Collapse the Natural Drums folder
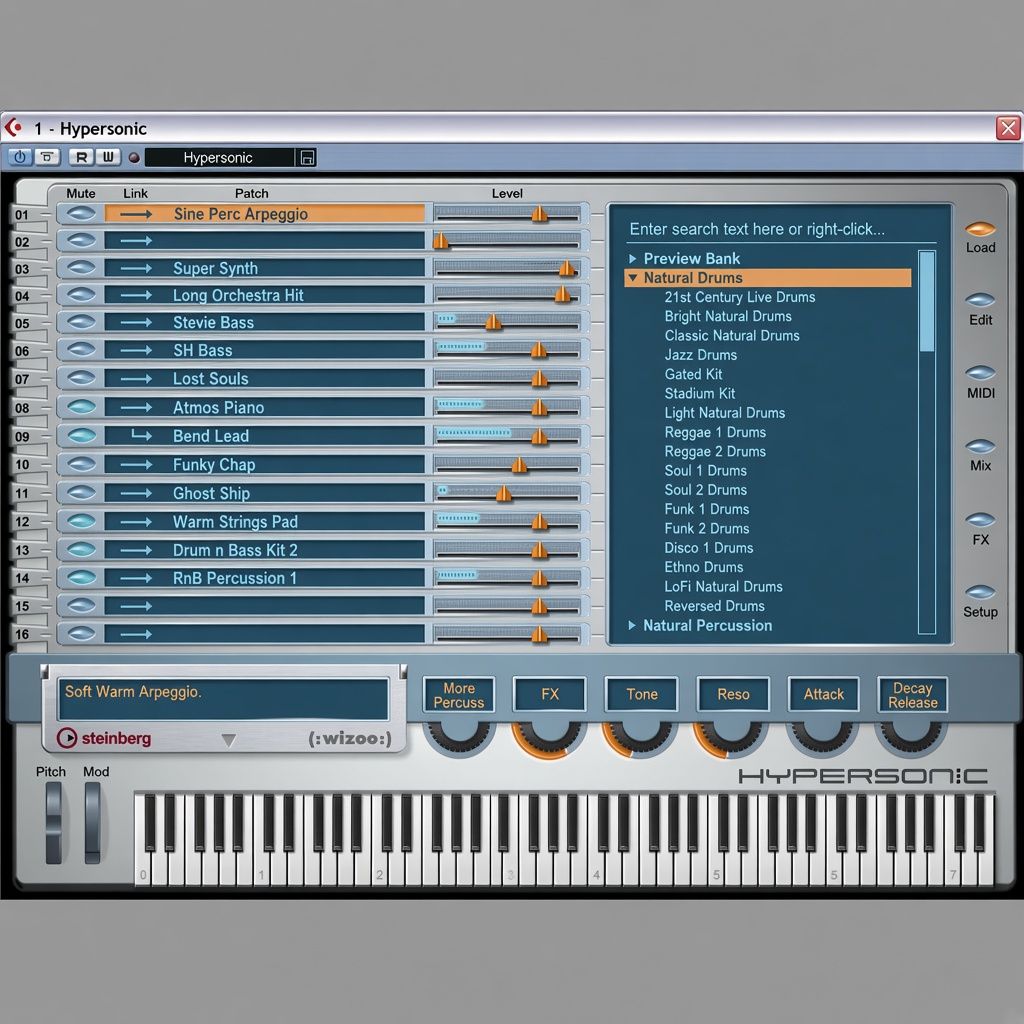1024x1024 pixels. pyautogui.click(x=632, y=278)
